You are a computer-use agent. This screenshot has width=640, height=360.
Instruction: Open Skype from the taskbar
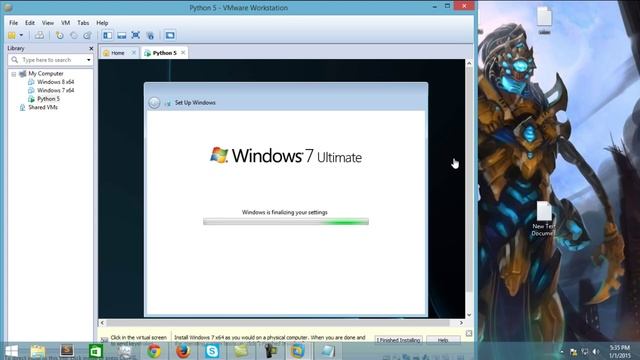[212, 351]
